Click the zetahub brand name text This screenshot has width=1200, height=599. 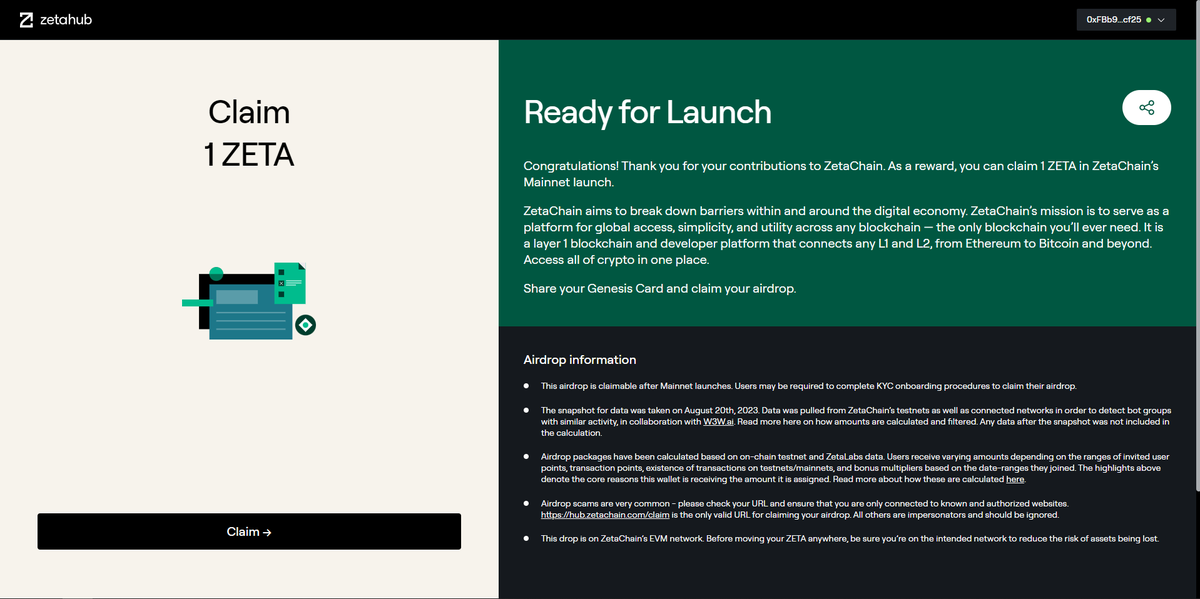coord(67,20)
